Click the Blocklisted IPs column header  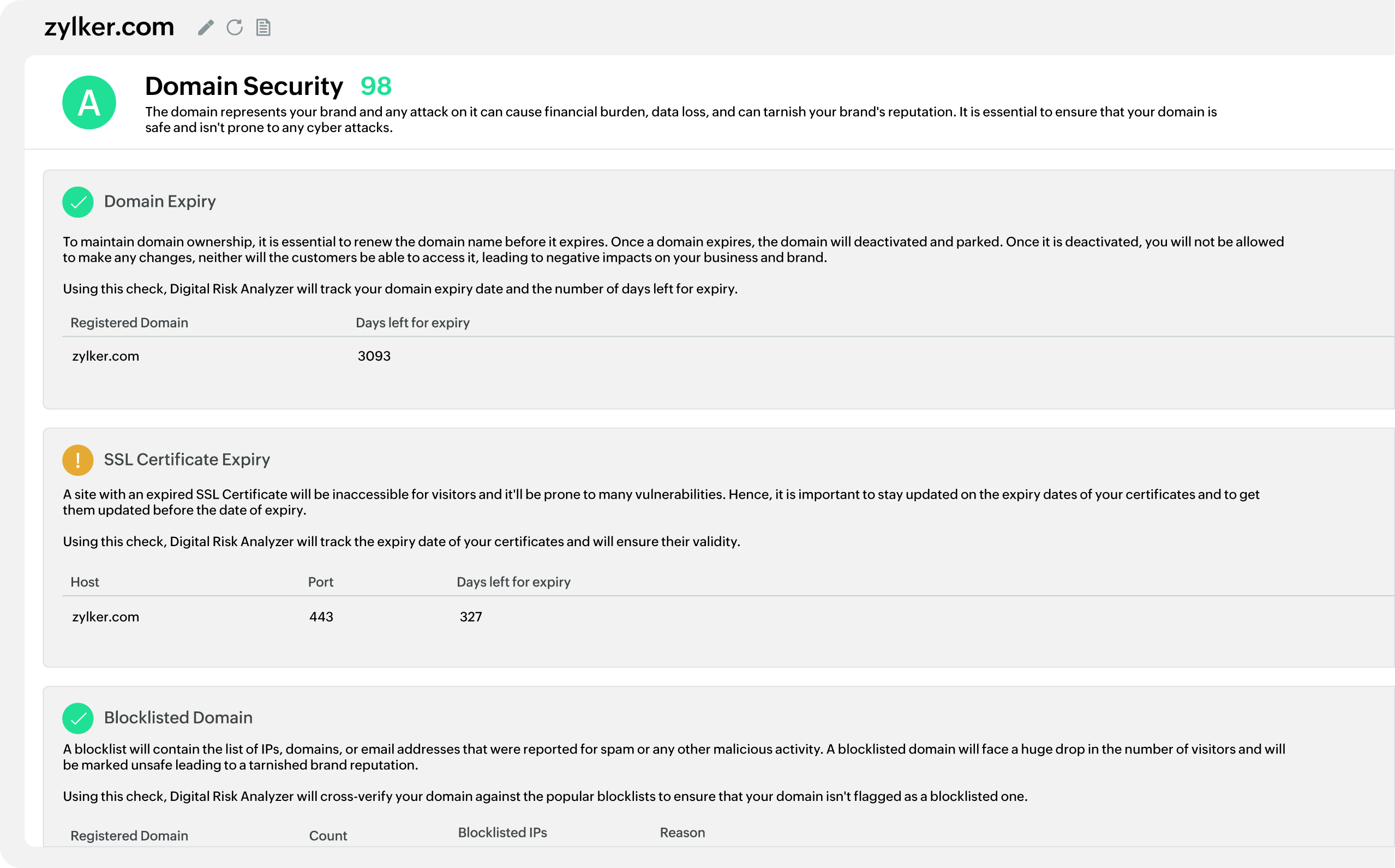[x=502, y=833]
